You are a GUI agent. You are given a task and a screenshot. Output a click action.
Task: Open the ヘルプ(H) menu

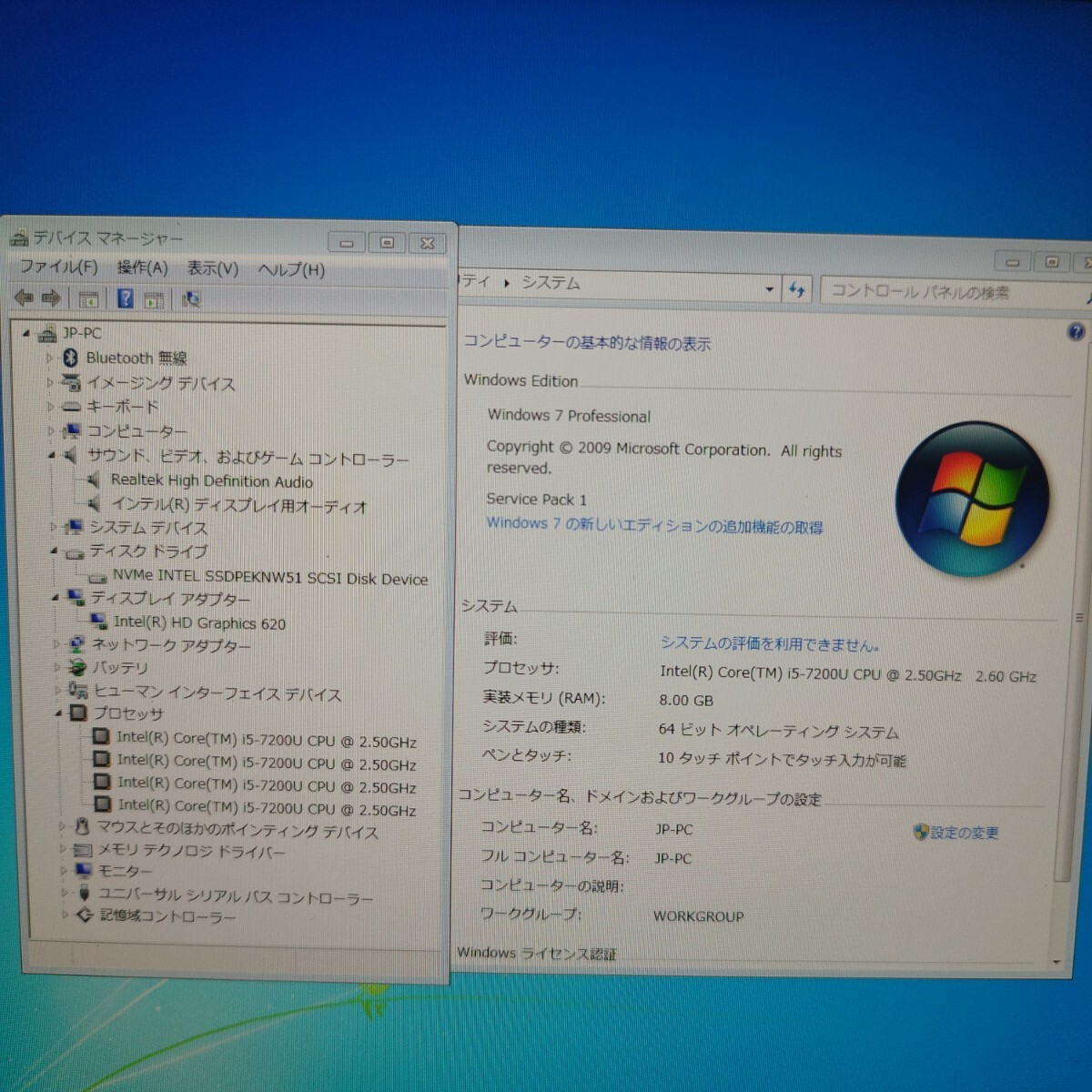pos(290,269)
